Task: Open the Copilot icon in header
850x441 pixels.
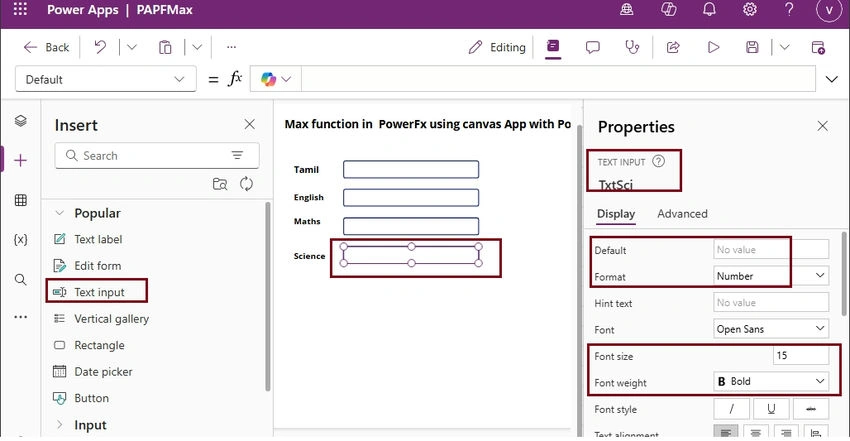Action: [668, 9]
